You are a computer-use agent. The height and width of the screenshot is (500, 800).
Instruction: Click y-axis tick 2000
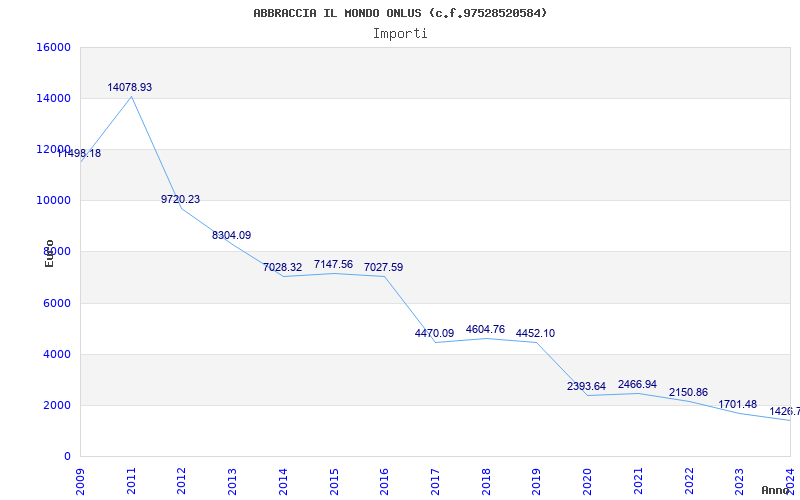[x=56, y=406]
